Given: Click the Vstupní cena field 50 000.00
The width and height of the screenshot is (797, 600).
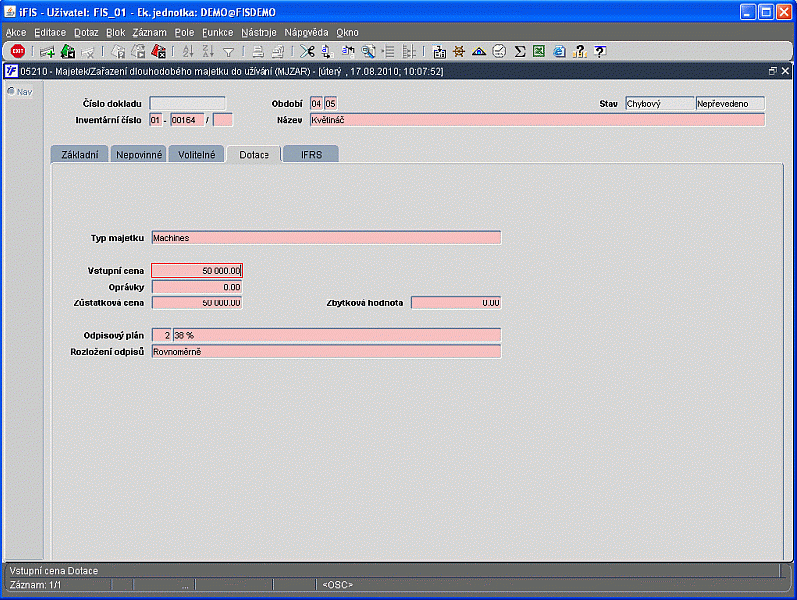Looking at the screenshot, I should point(197,271).
